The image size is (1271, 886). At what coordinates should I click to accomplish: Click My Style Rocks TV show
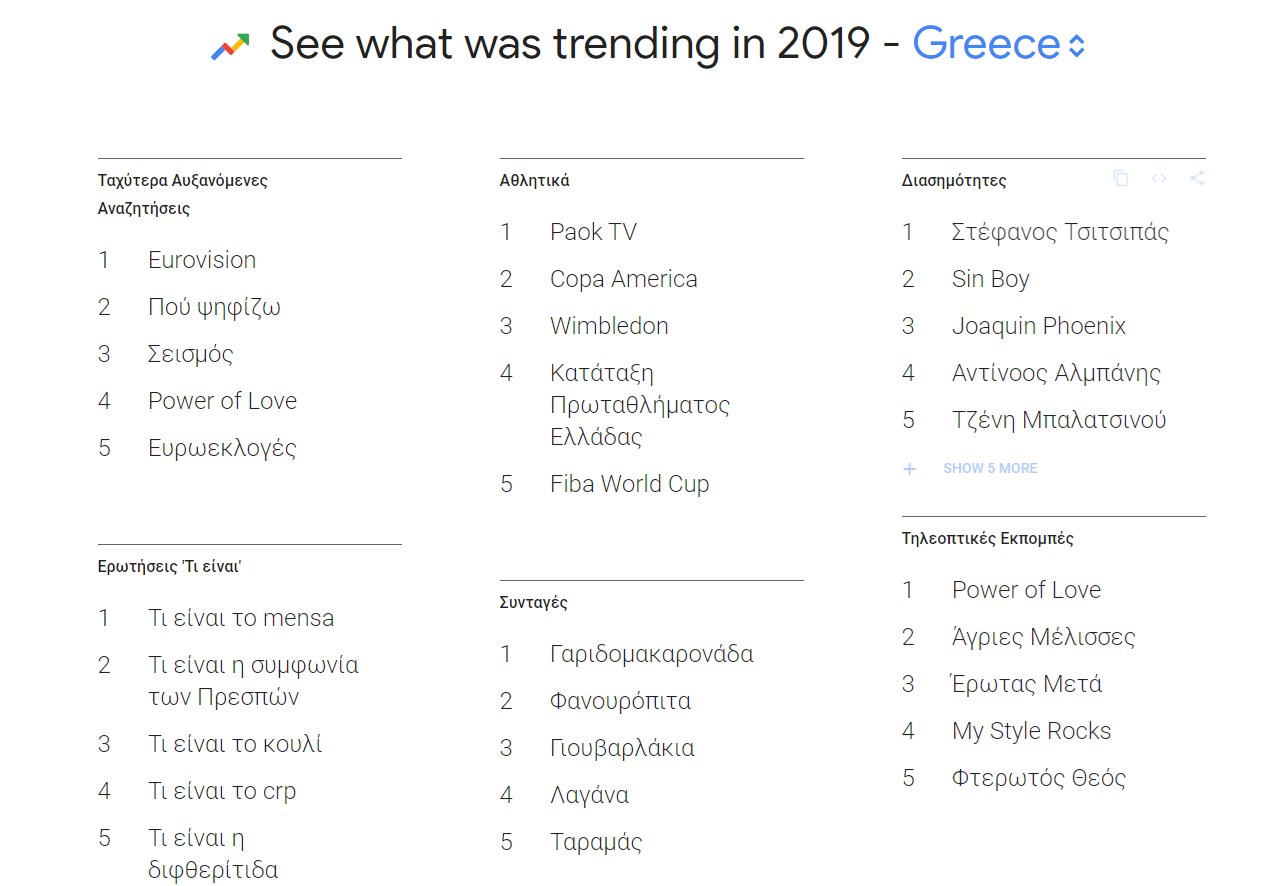pyautogui.click(x=1031, y=731)
